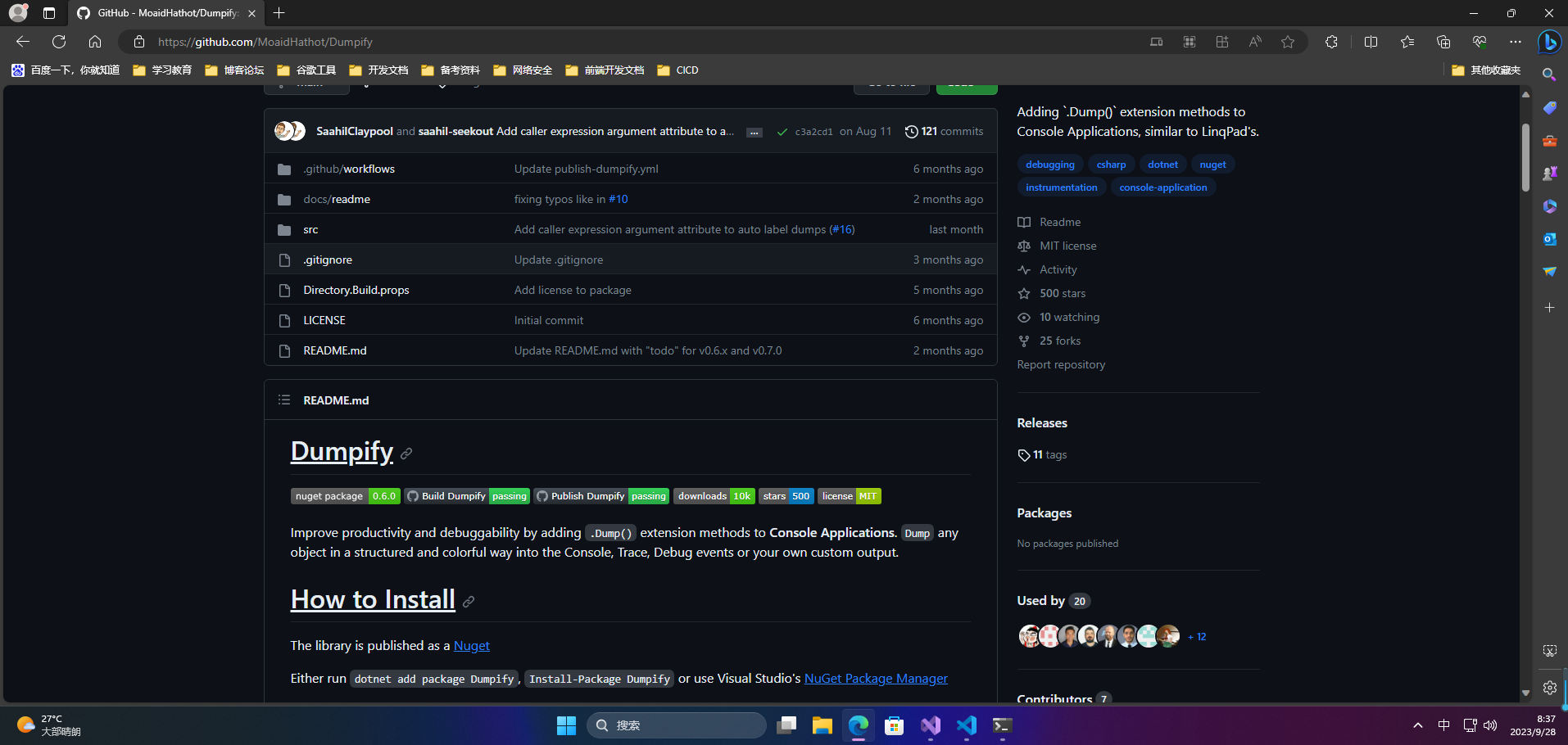Expand commit message ellipsis button

tap(755, 132)
